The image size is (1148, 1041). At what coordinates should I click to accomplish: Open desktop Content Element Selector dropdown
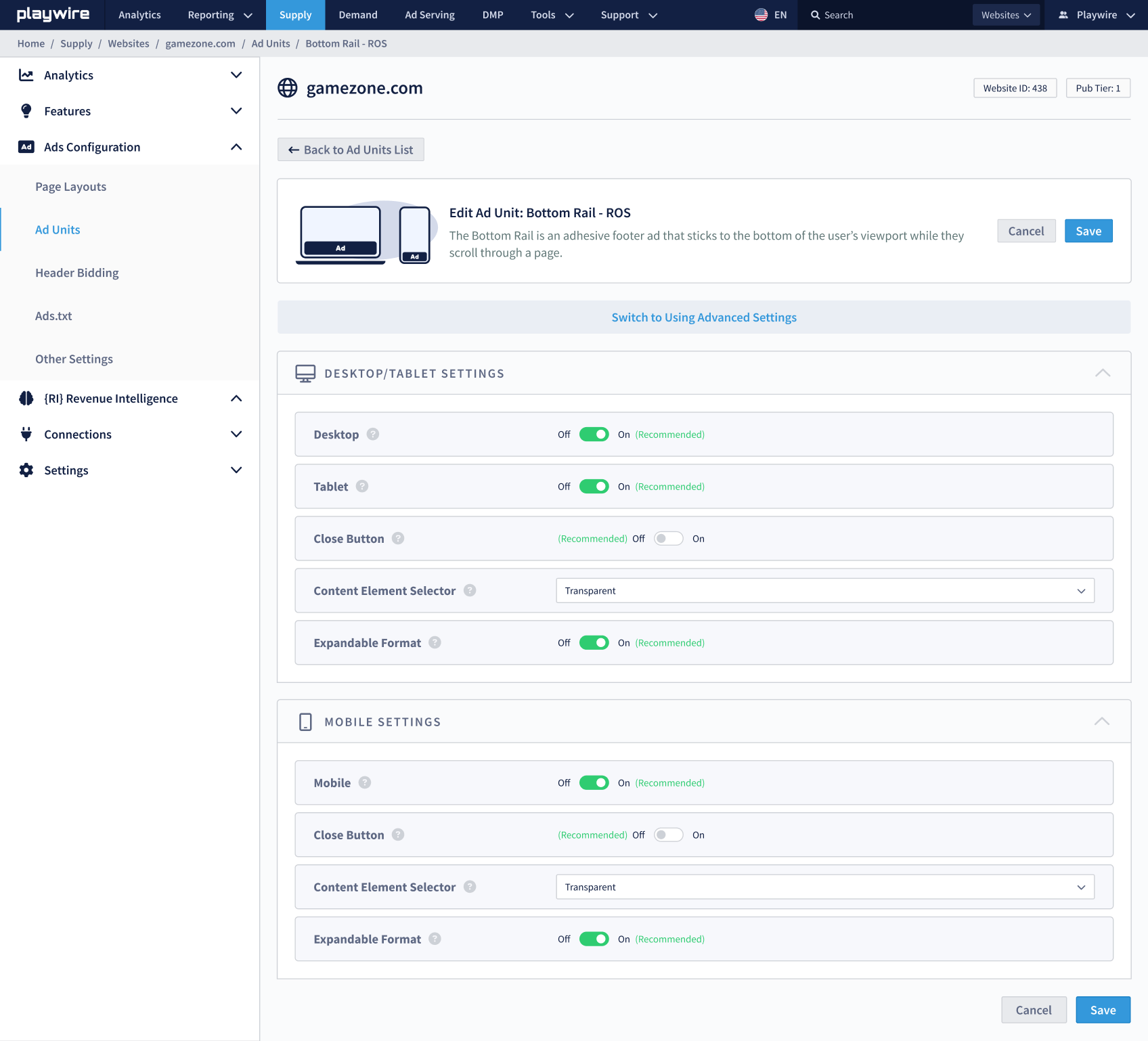(x=825, y=591)
